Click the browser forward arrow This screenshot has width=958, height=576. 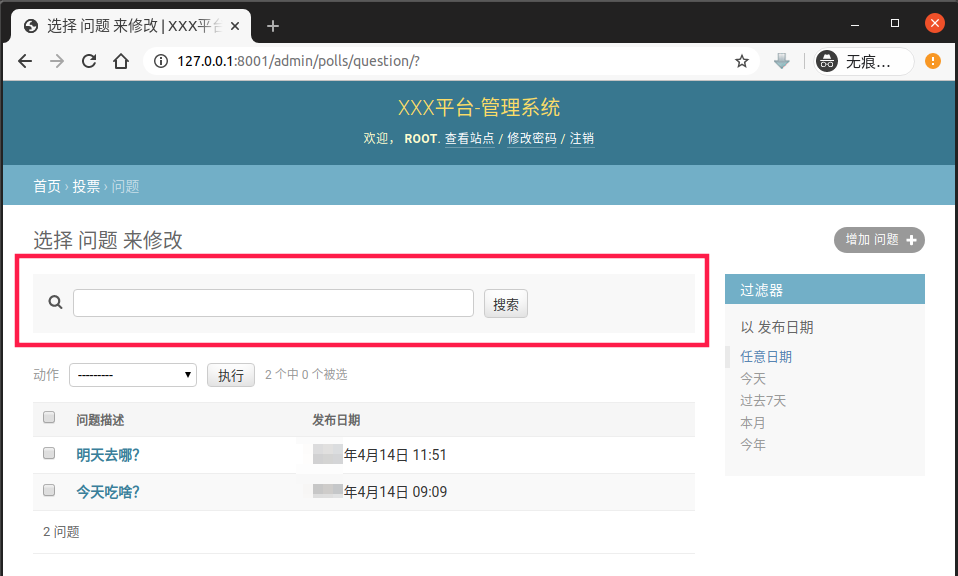click(x=57, y=61)
